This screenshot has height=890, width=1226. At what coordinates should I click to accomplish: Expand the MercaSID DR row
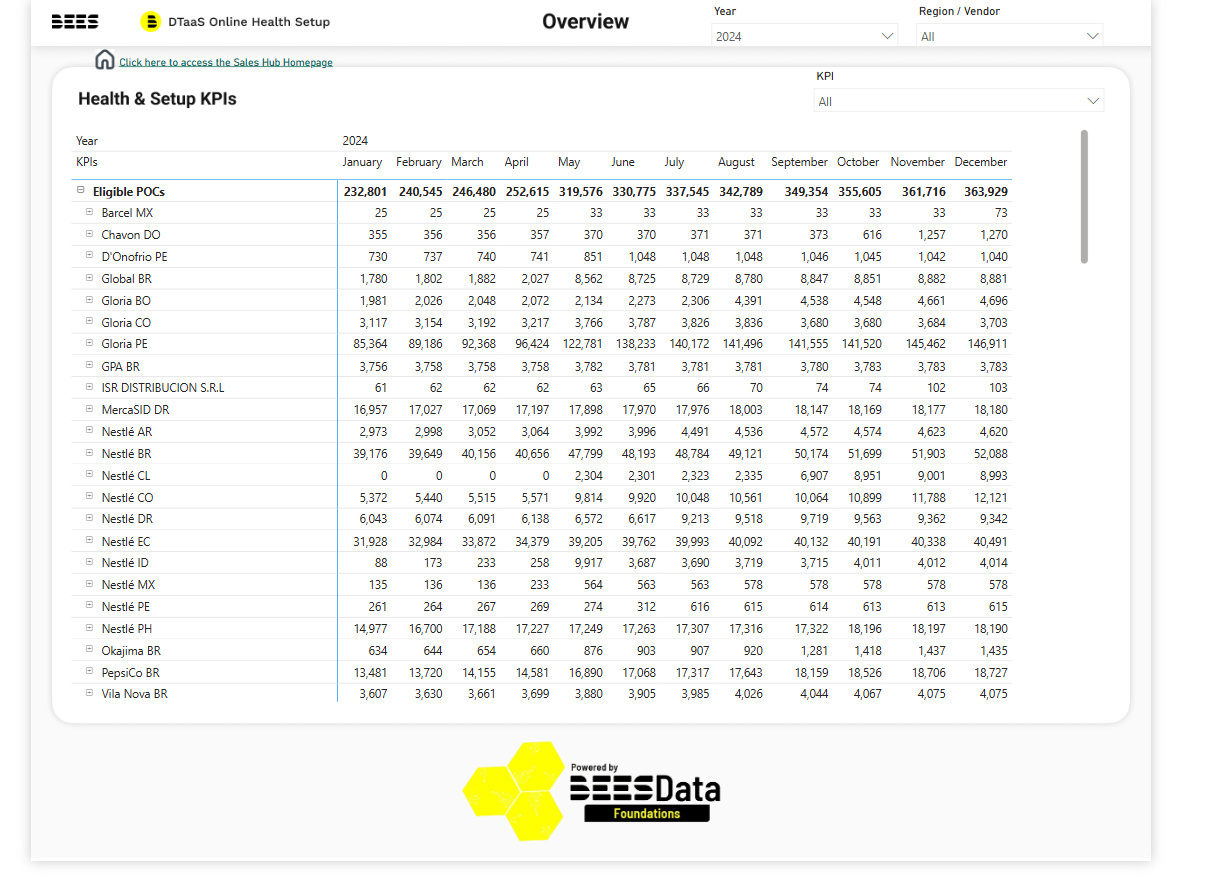pos(89,409)
